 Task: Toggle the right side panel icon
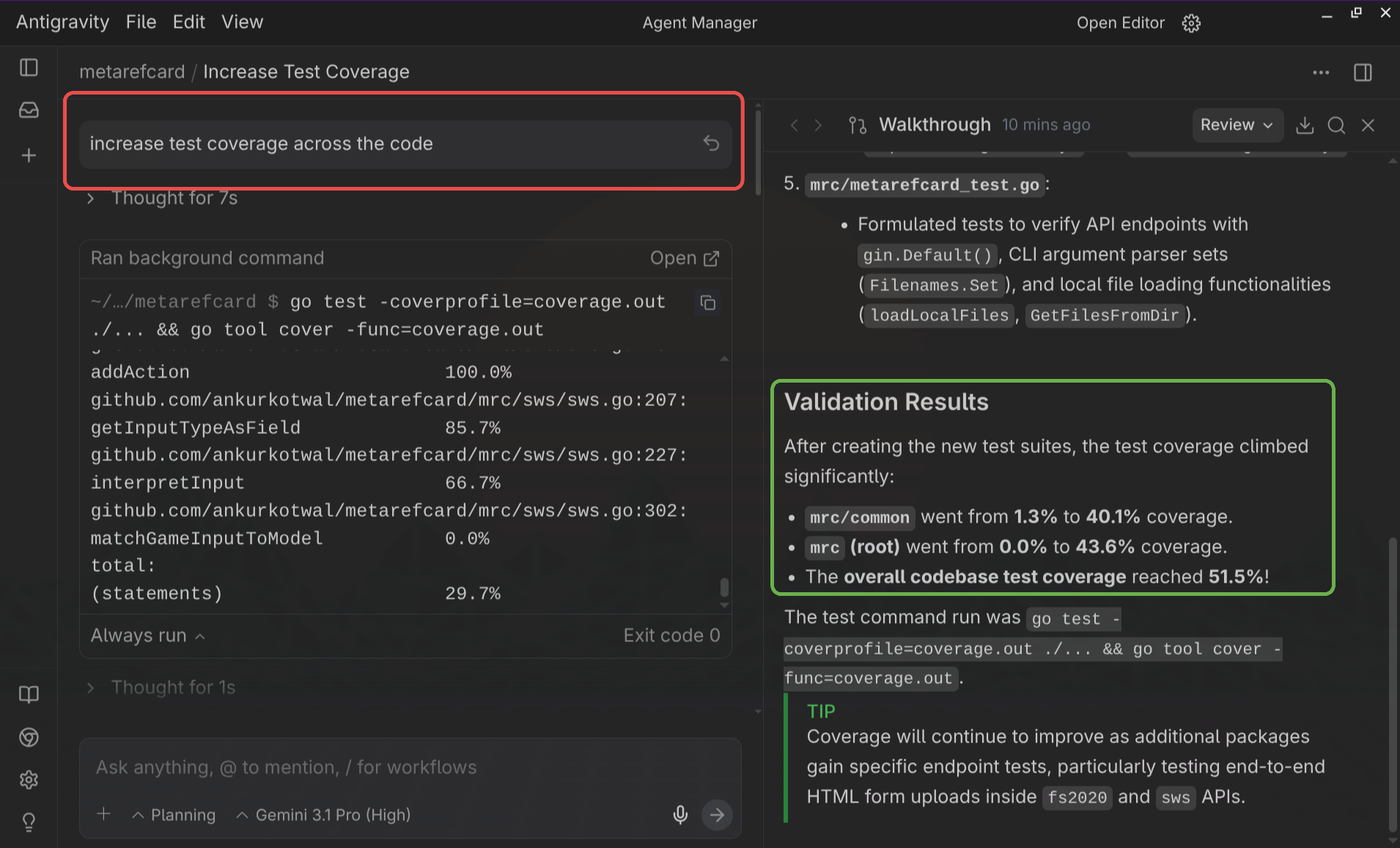tap(1363, 73)
